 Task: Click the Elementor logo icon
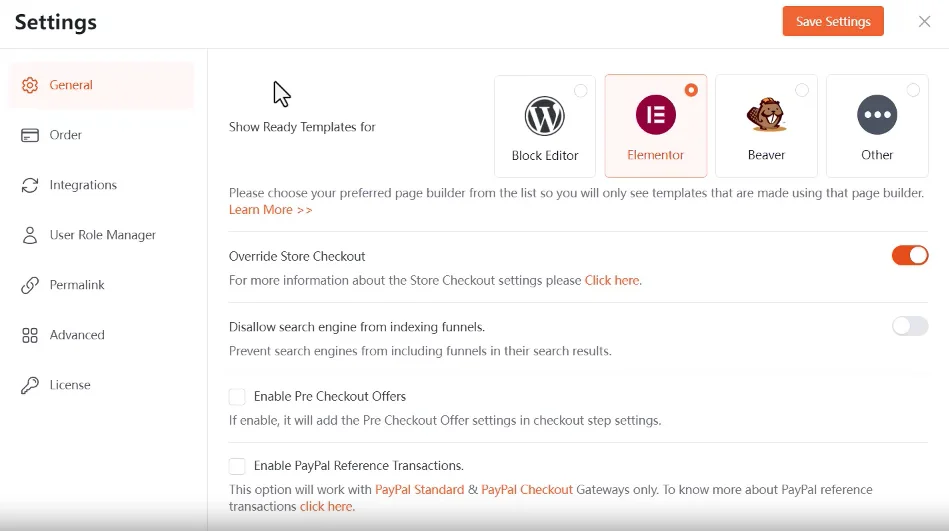pyautogui.click(x=656, y=116)
